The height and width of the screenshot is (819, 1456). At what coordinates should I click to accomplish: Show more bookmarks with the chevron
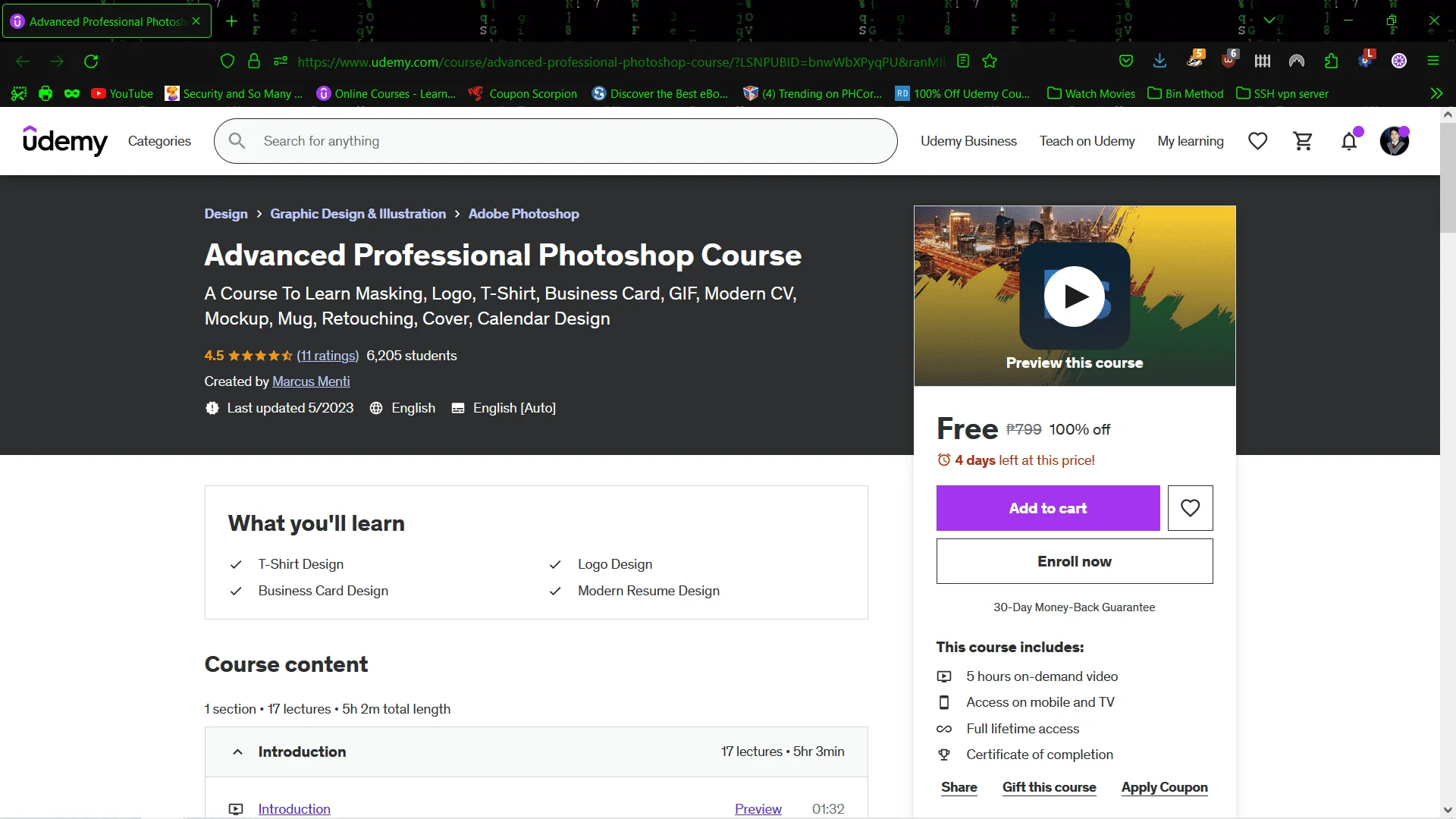tap(1436, 93)
